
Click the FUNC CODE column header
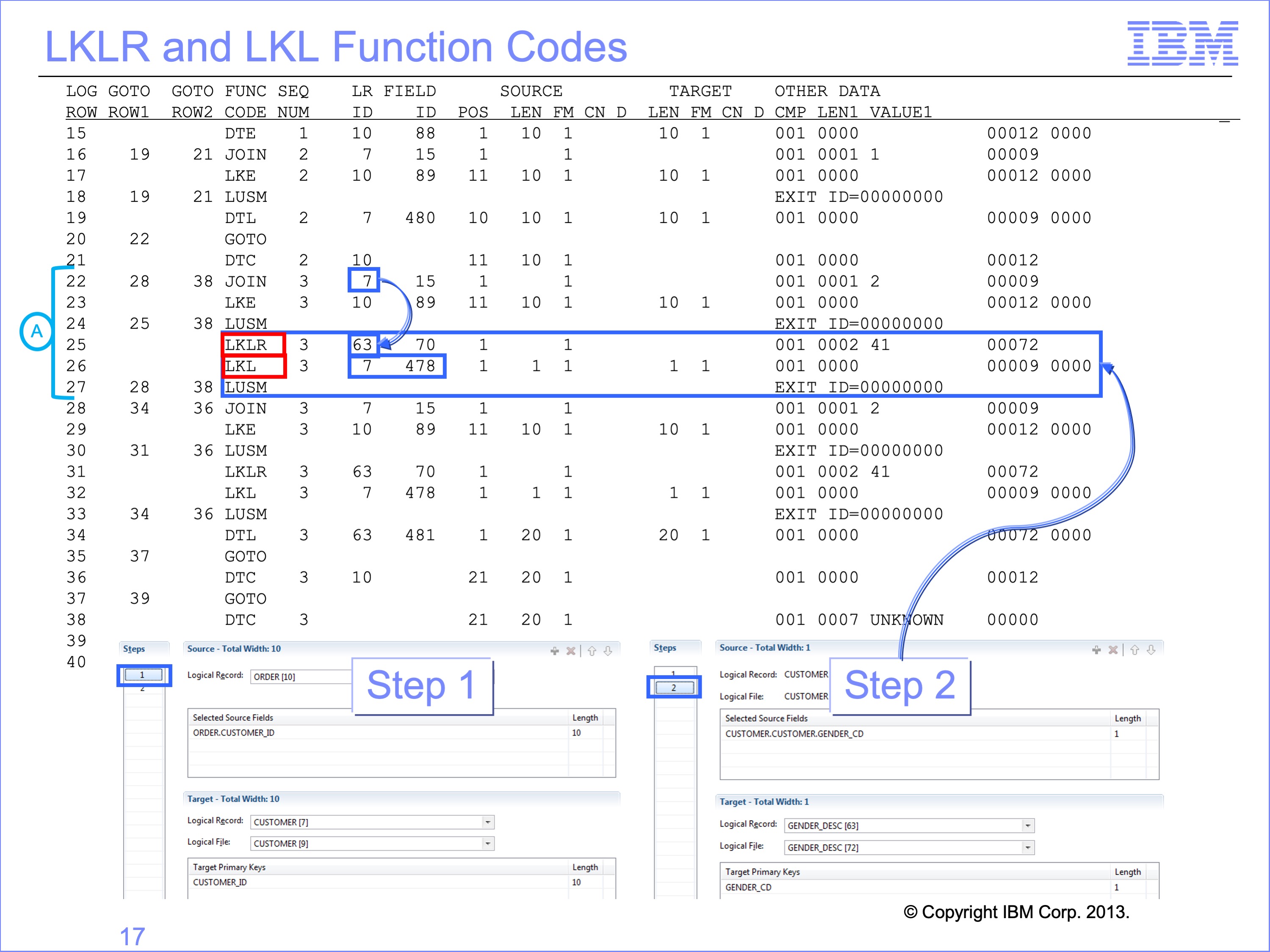[x=246, y=102]
